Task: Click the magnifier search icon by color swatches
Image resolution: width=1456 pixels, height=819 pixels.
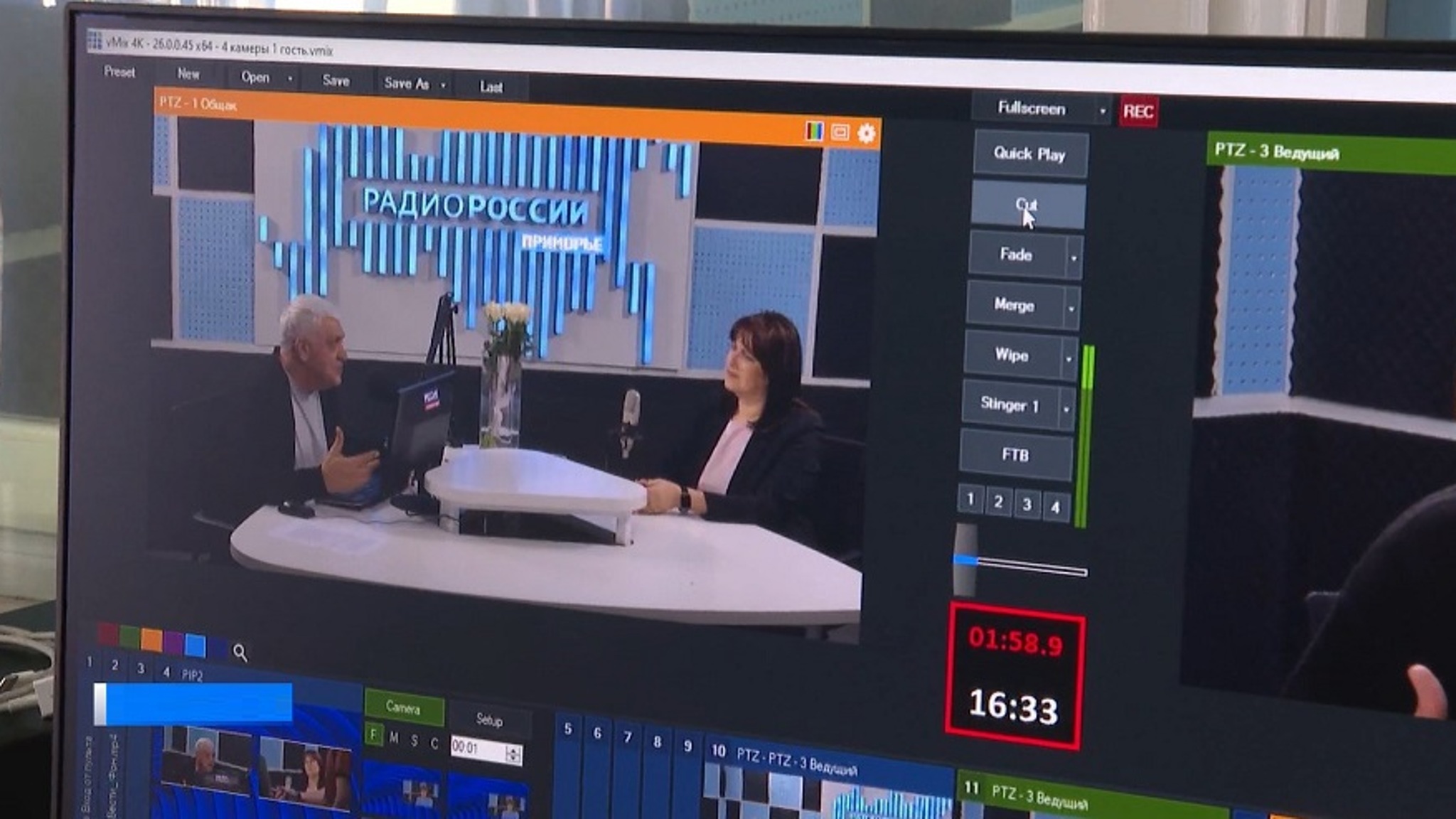Action: click(240, 653)
